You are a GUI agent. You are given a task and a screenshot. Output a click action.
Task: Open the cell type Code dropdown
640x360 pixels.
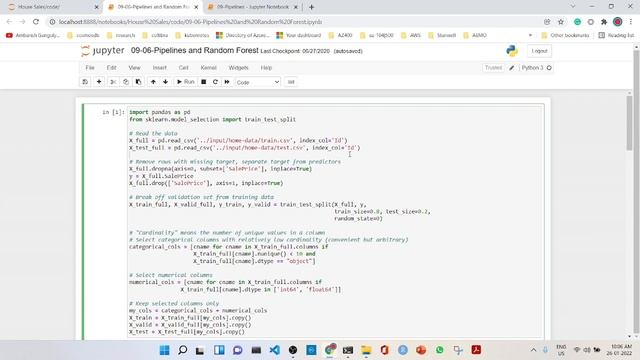pyautogui.click(x=258, y=82)
